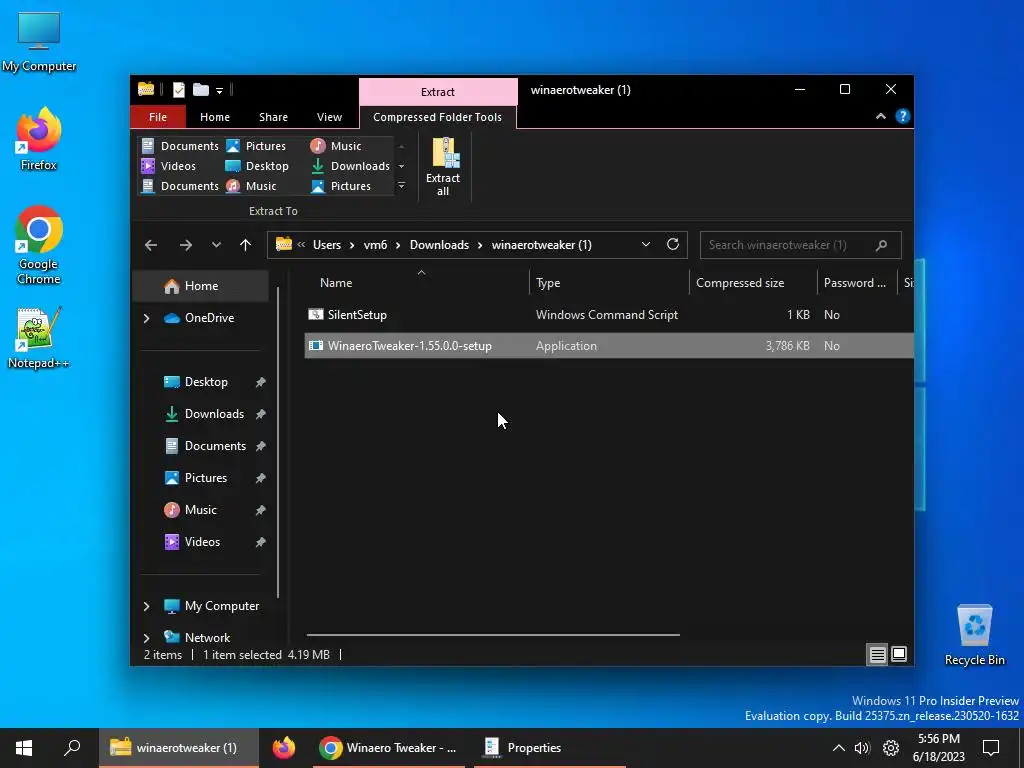The image size is (1024, 768).
Task: Click the Properties quick access icon
Action: pos(179,90)
